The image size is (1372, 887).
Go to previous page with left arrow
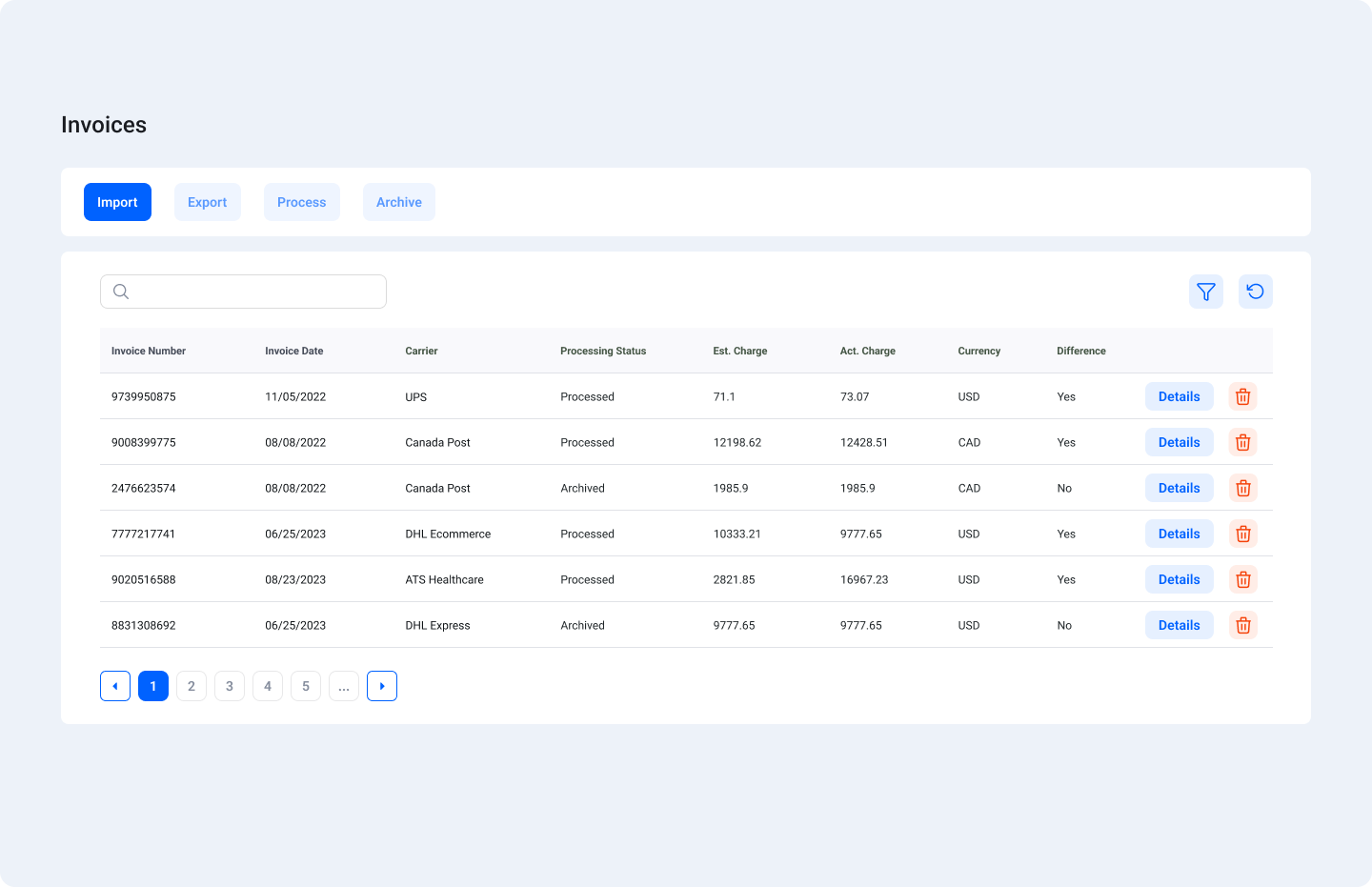pyautogui.click(x=115, y=686)
